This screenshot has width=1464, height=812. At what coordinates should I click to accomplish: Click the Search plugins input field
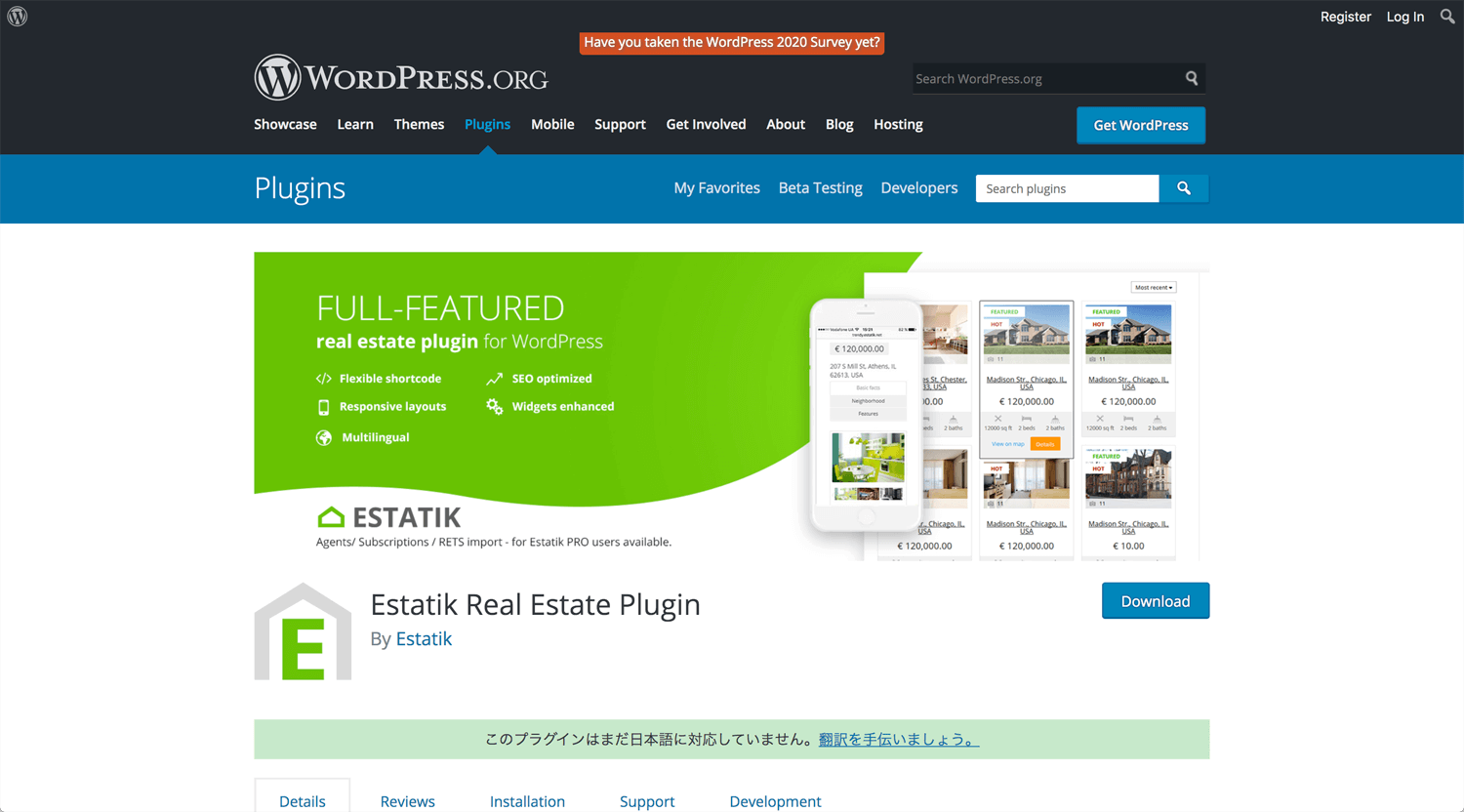point(1067,188)
